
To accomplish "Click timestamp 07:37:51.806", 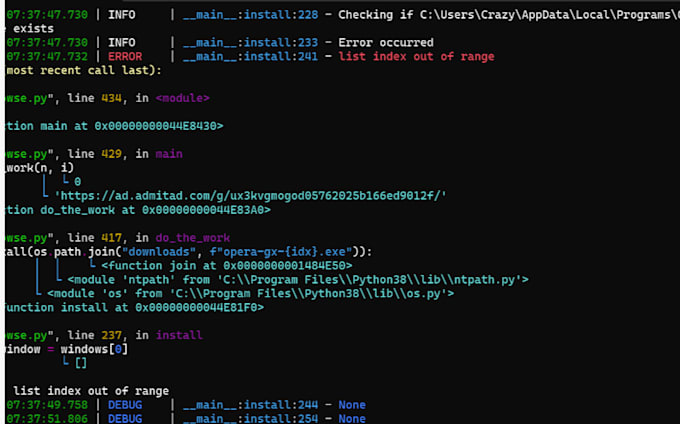I will click(x=47, y=419).
